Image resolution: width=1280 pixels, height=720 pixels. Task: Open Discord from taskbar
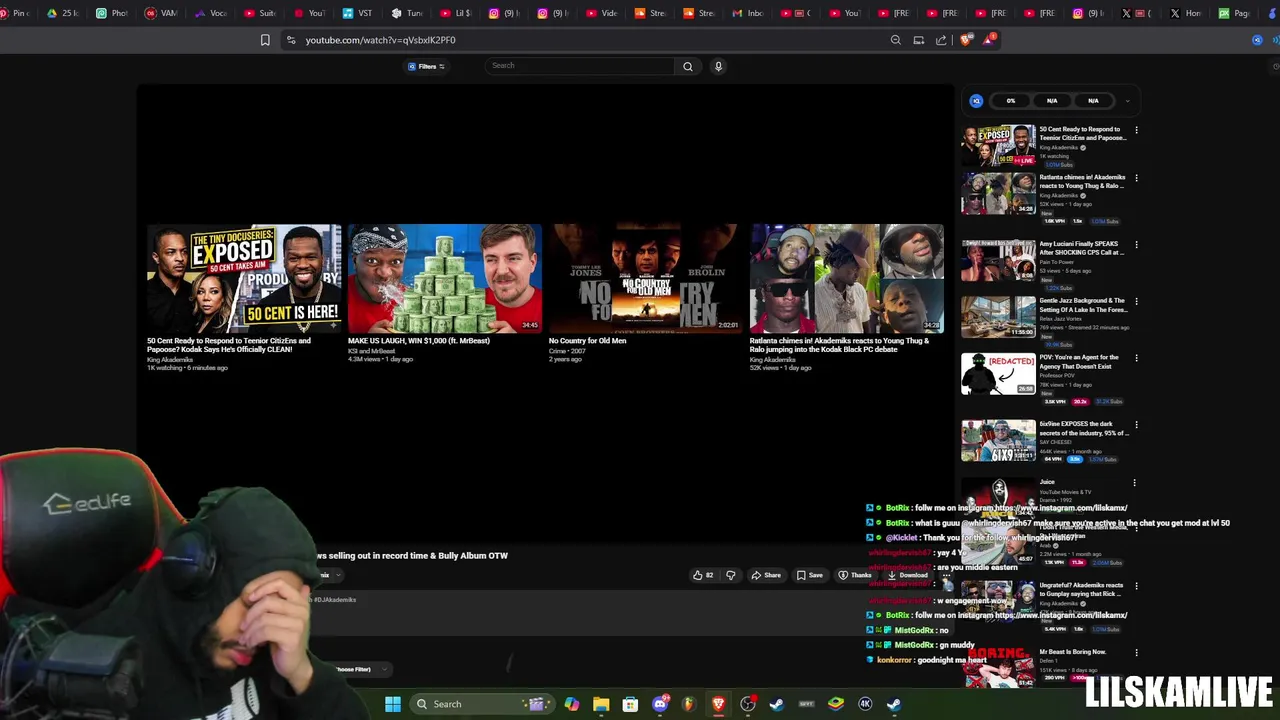point(660,704)
